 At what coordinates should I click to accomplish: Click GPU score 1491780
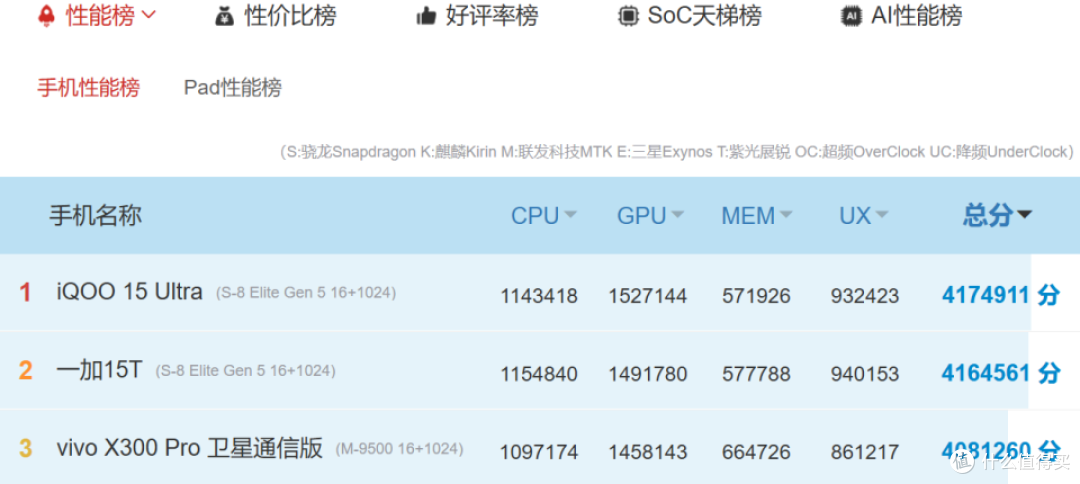647,374
